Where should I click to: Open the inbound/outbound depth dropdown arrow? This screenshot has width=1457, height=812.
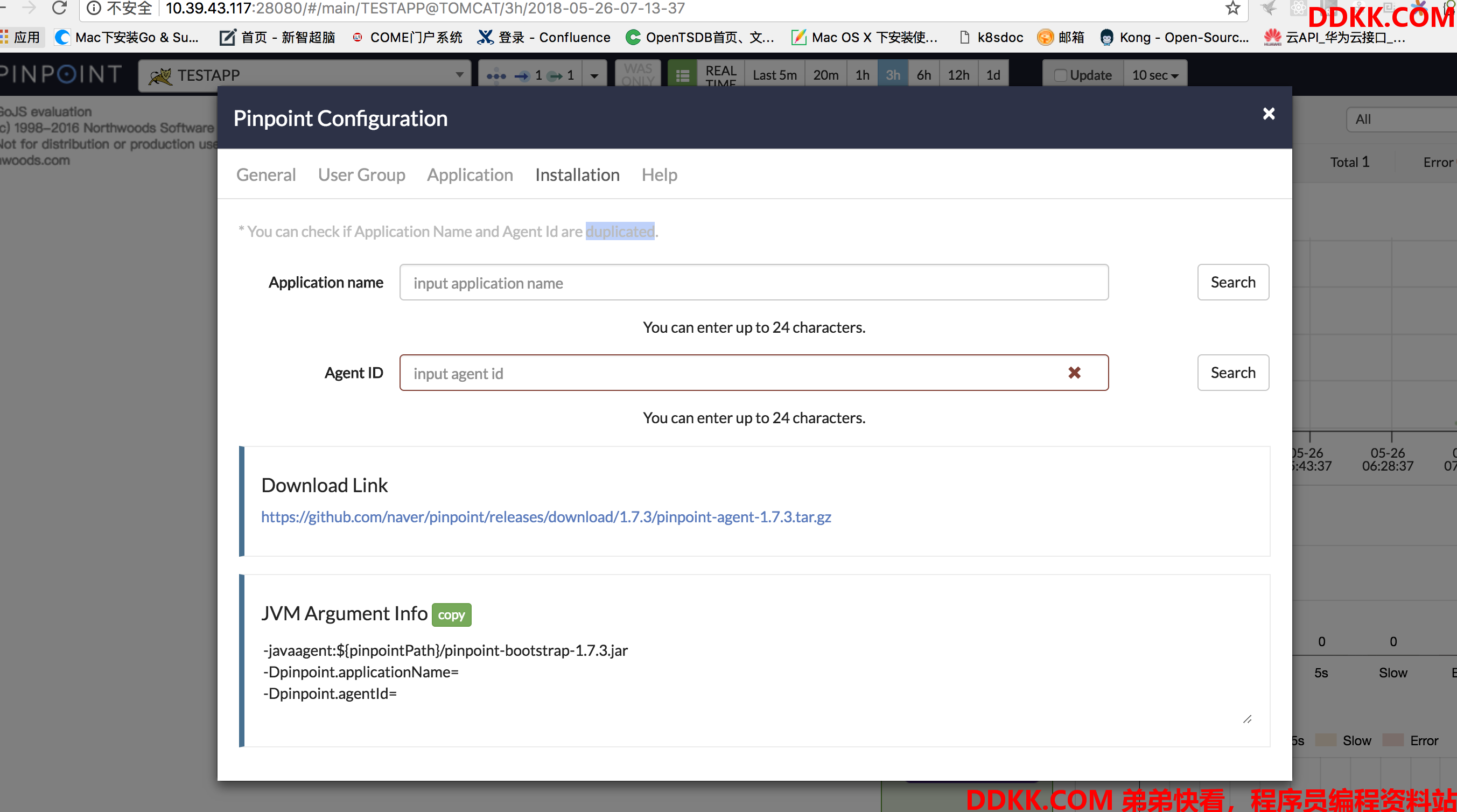pyautogui.click(x=594, y=75)
